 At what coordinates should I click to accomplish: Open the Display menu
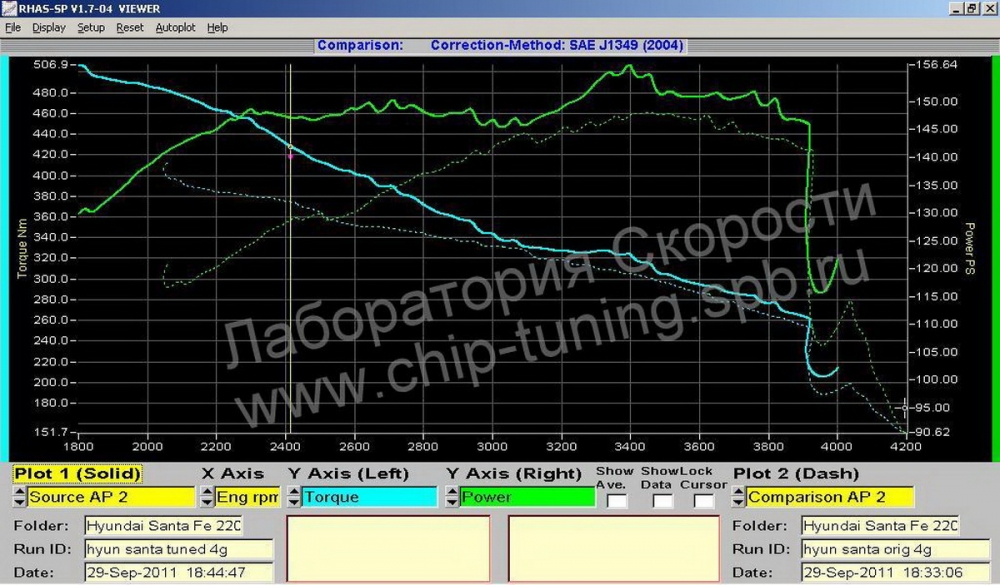coord(48,27)
